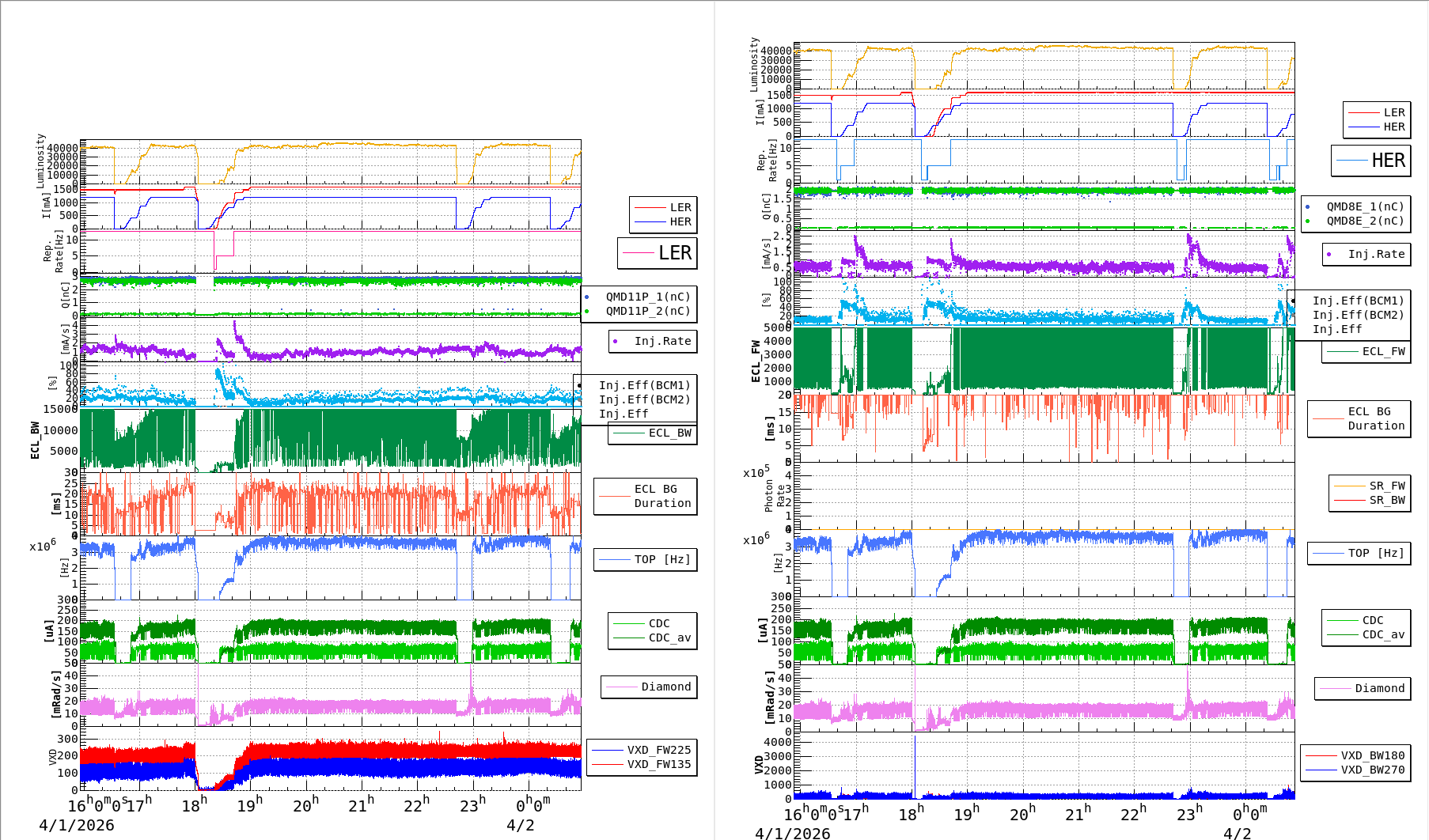
Task: Select the SR_FW legend entry
Action: point(1386,486)
